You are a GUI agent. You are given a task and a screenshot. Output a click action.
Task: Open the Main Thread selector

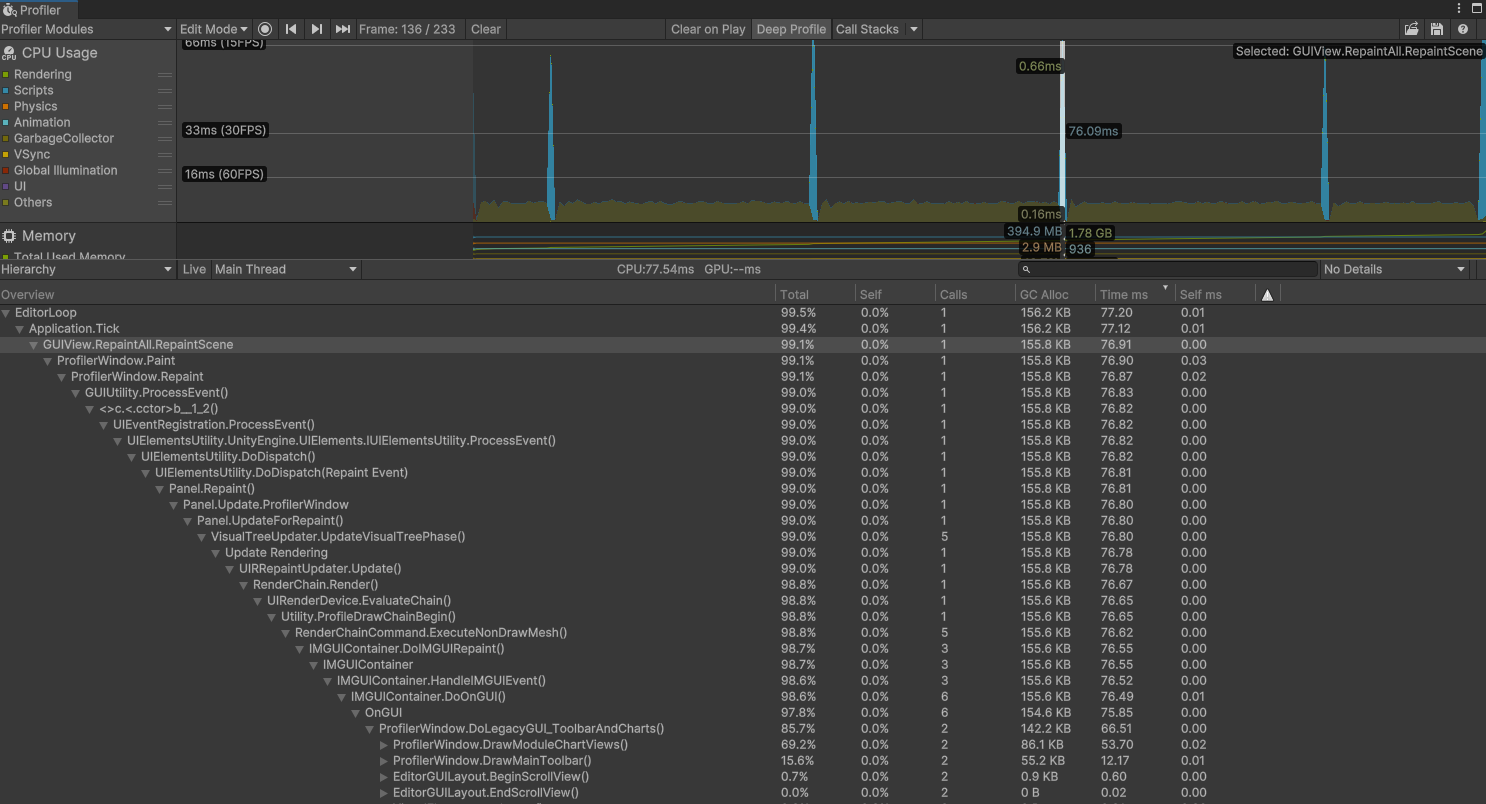pyautogui.click(x=286, y=269)
